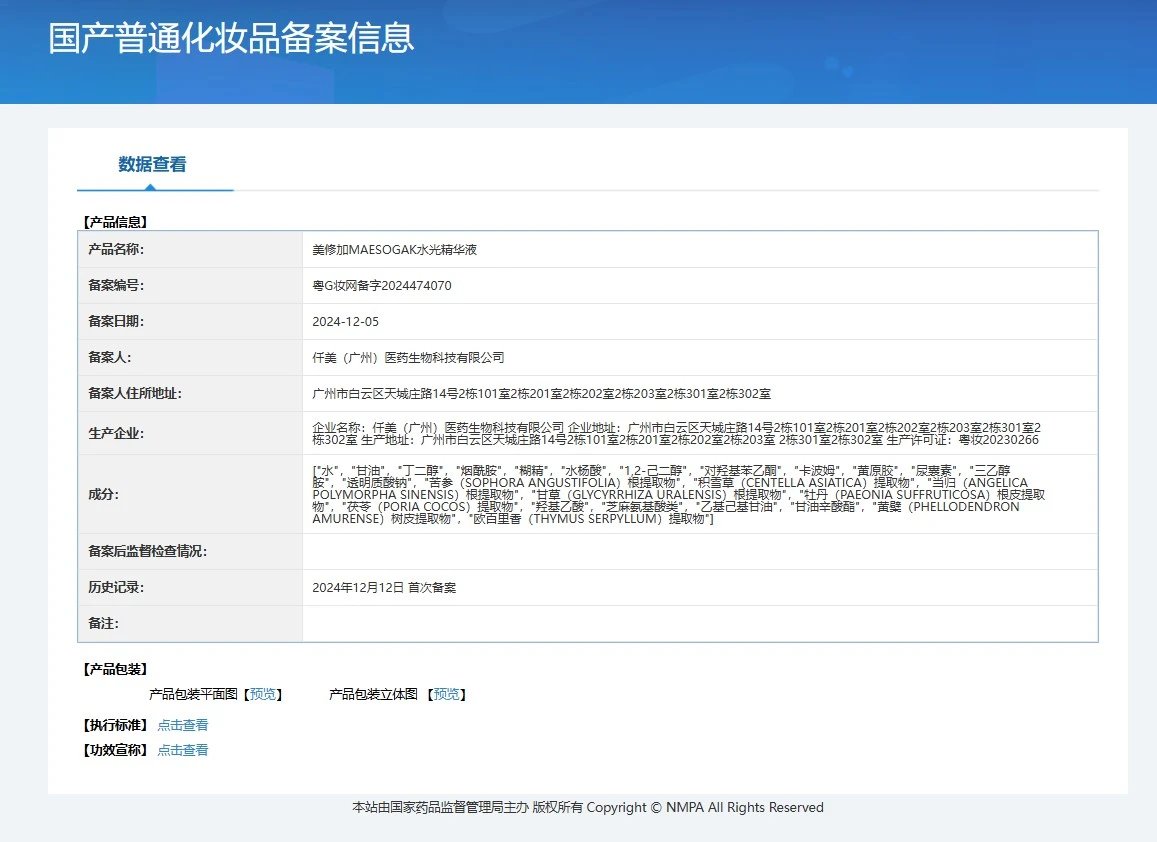Preview the 产品包装平面图 image link
The height and width of the screenshot is (842, 1157).
(x=263, y=694)
